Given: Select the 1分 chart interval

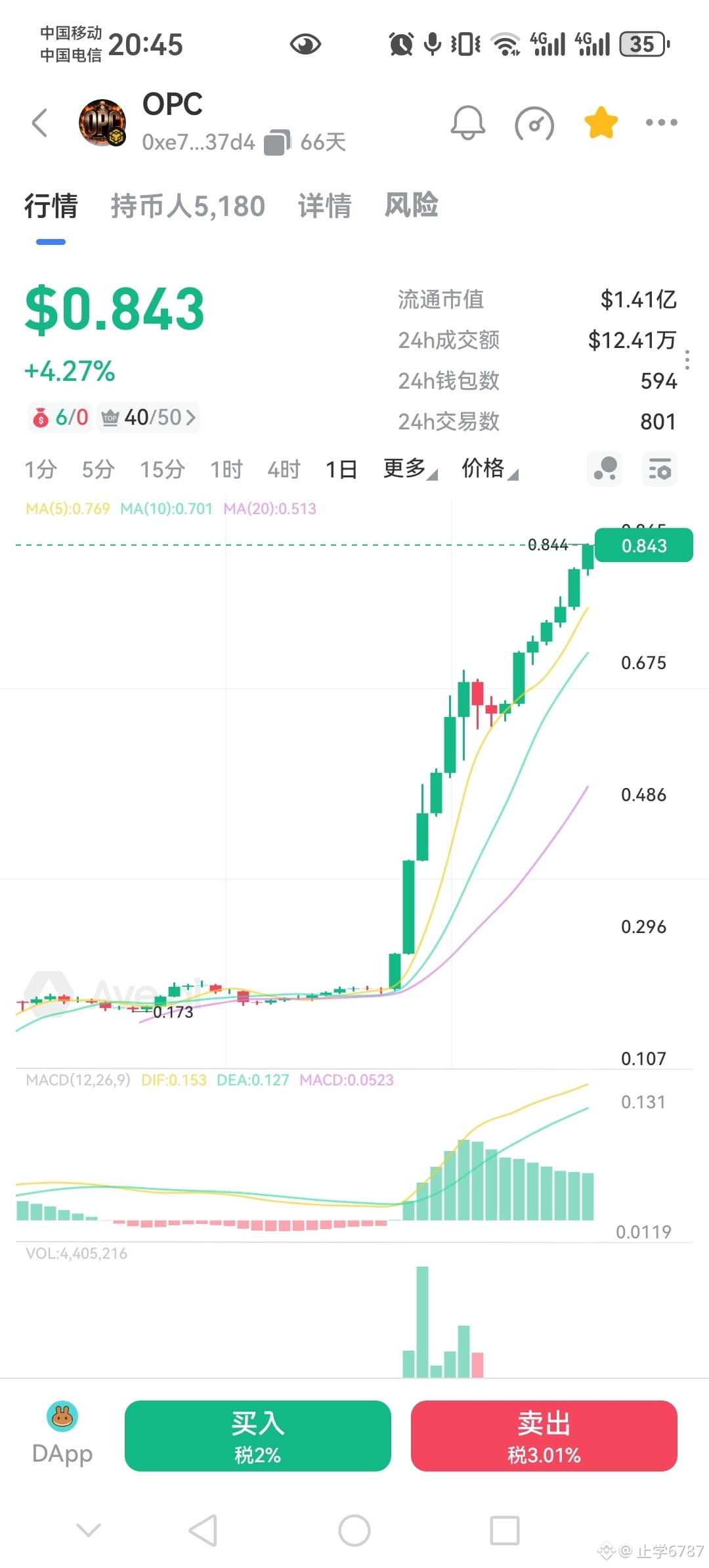Looking at the screenshot, I should [x=41, y=469].
